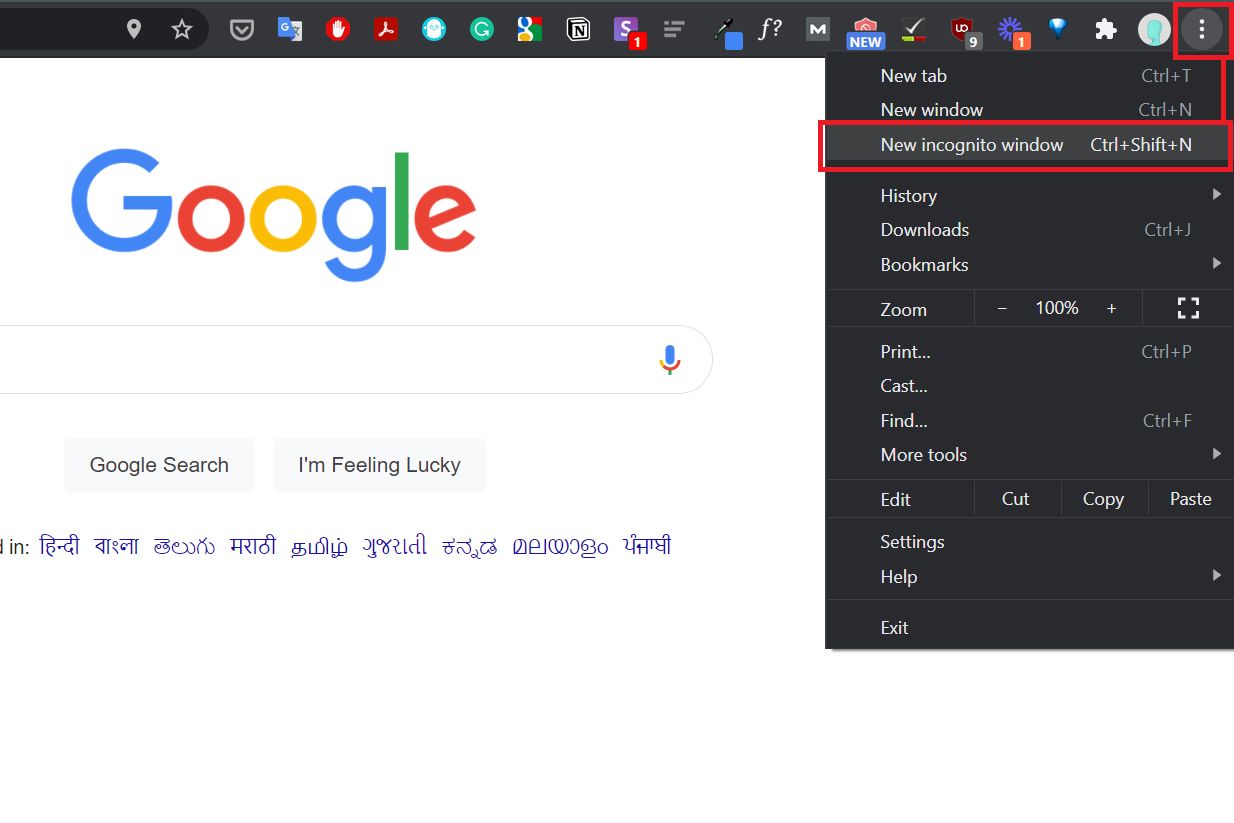The height and width of the screenshot is (823, 1234).
Task: Open the uBlock Origin shield extension
Action: [x=964, y=31]
